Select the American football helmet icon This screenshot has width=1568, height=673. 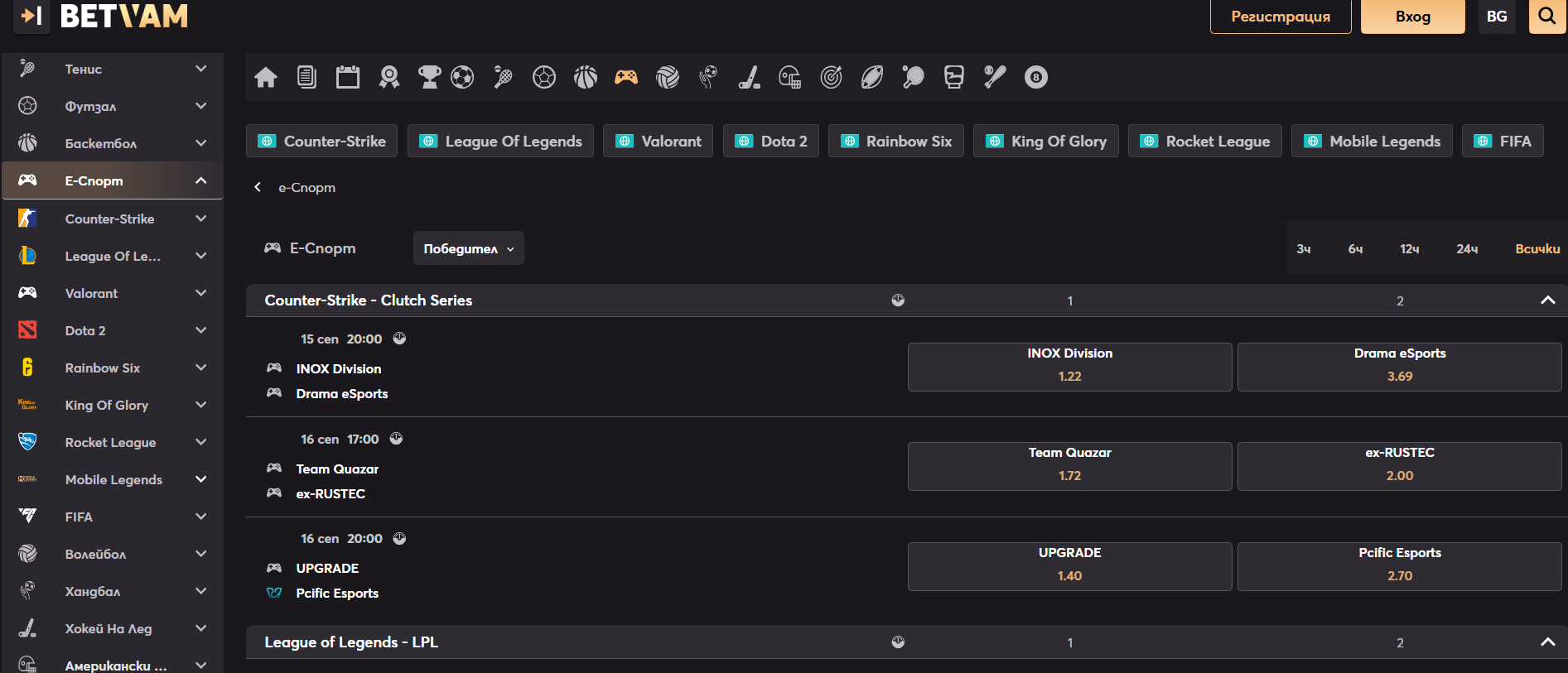tap(790, 78)
